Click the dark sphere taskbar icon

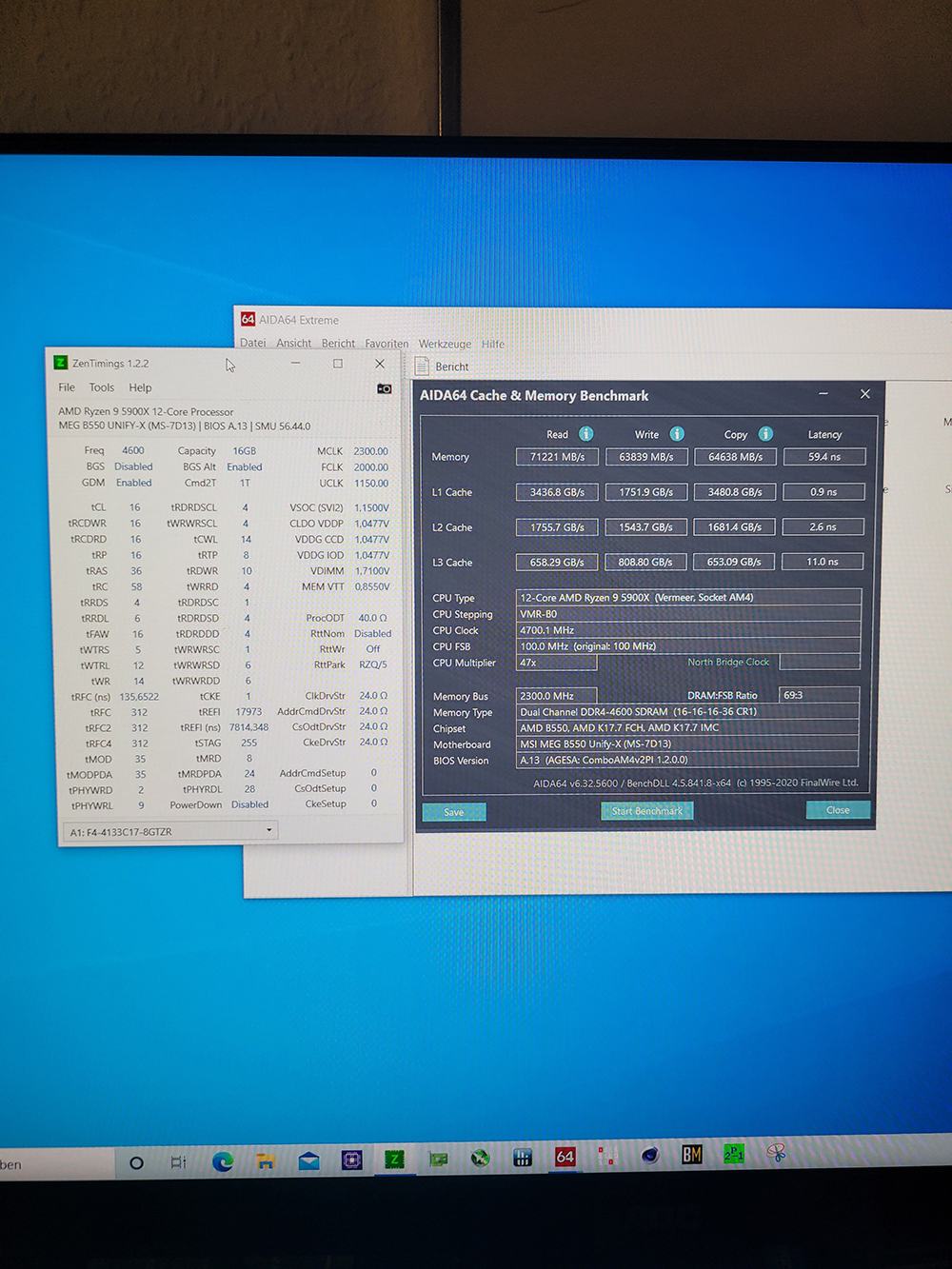coord(650,1156)
